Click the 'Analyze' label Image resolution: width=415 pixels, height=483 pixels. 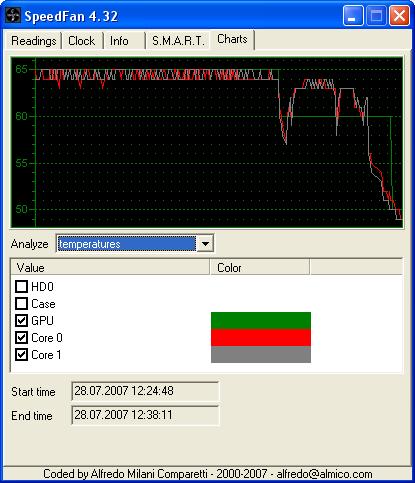tap(29, 244)
